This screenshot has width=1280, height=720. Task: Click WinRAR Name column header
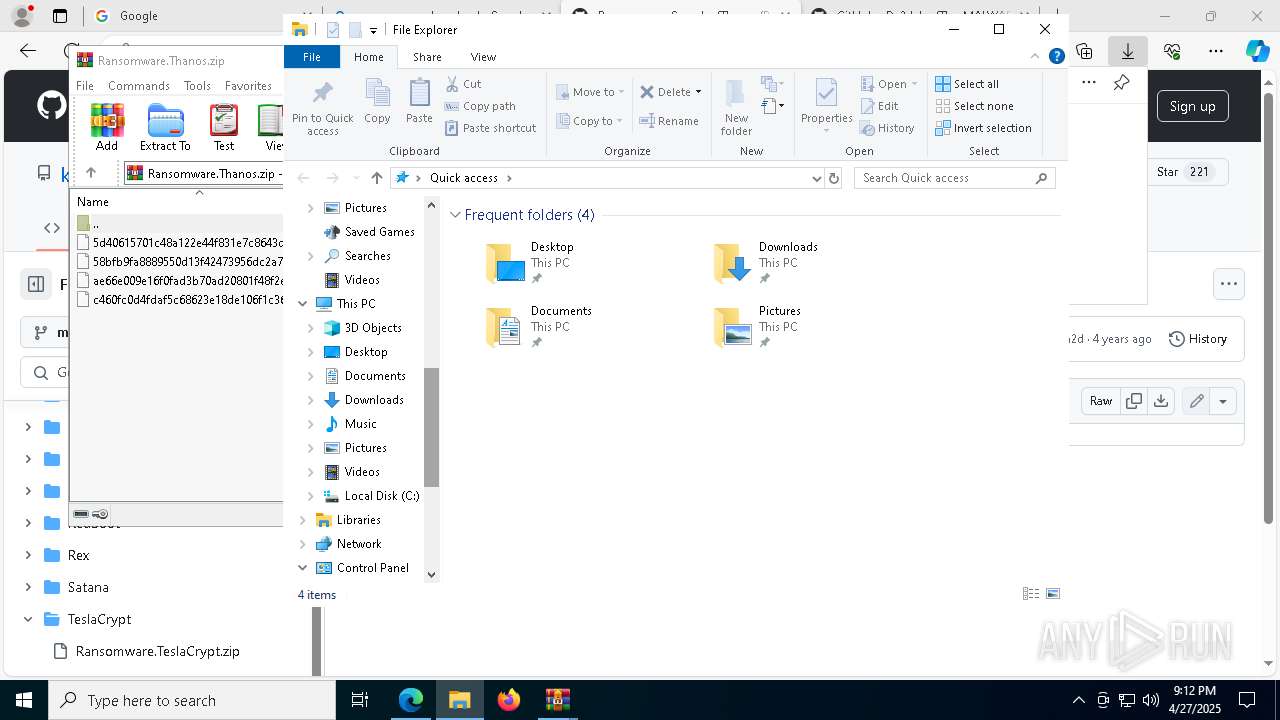(x=93, y=202)
